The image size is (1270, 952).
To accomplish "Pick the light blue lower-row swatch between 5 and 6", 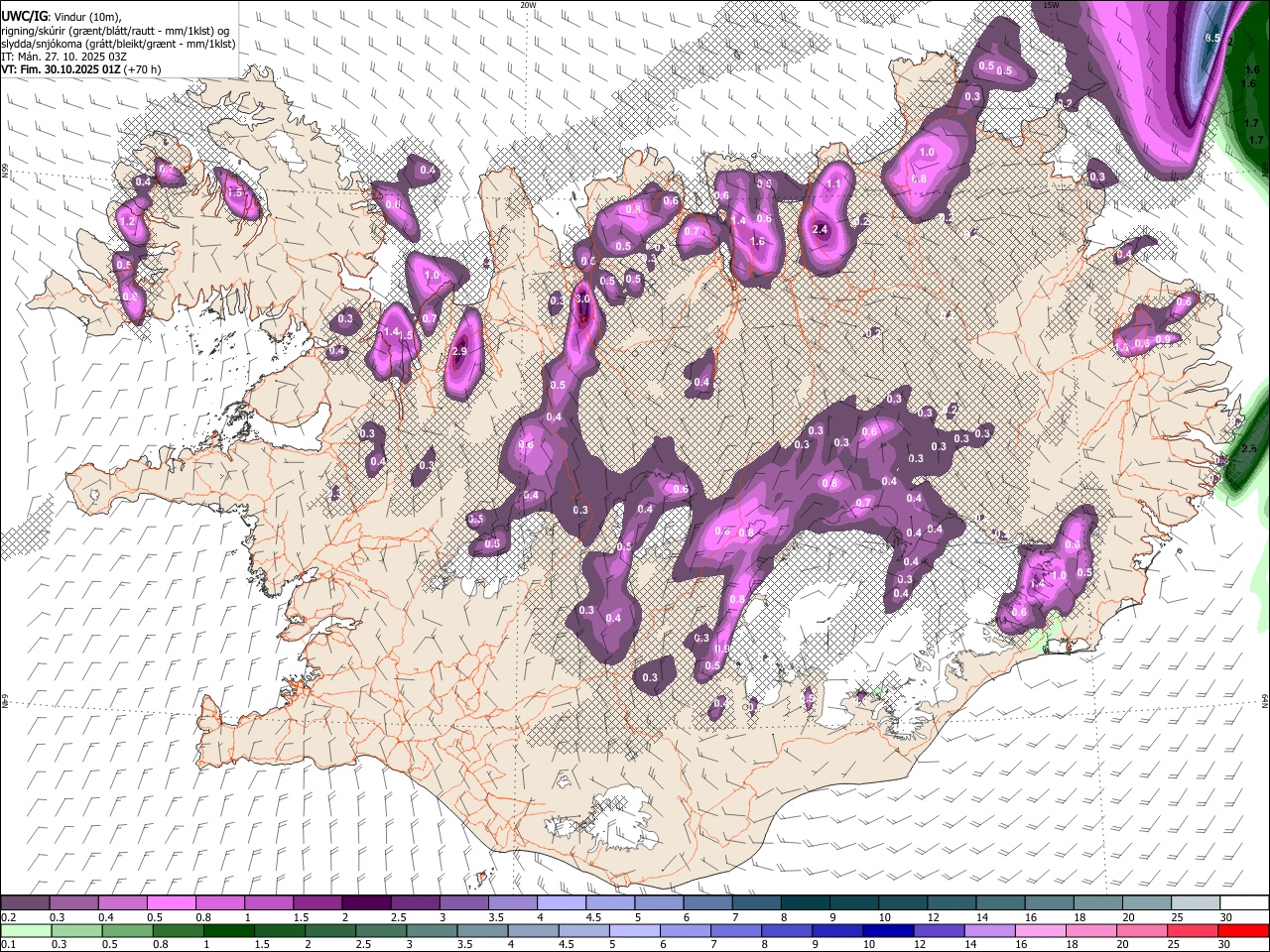I will pos(635,930).
